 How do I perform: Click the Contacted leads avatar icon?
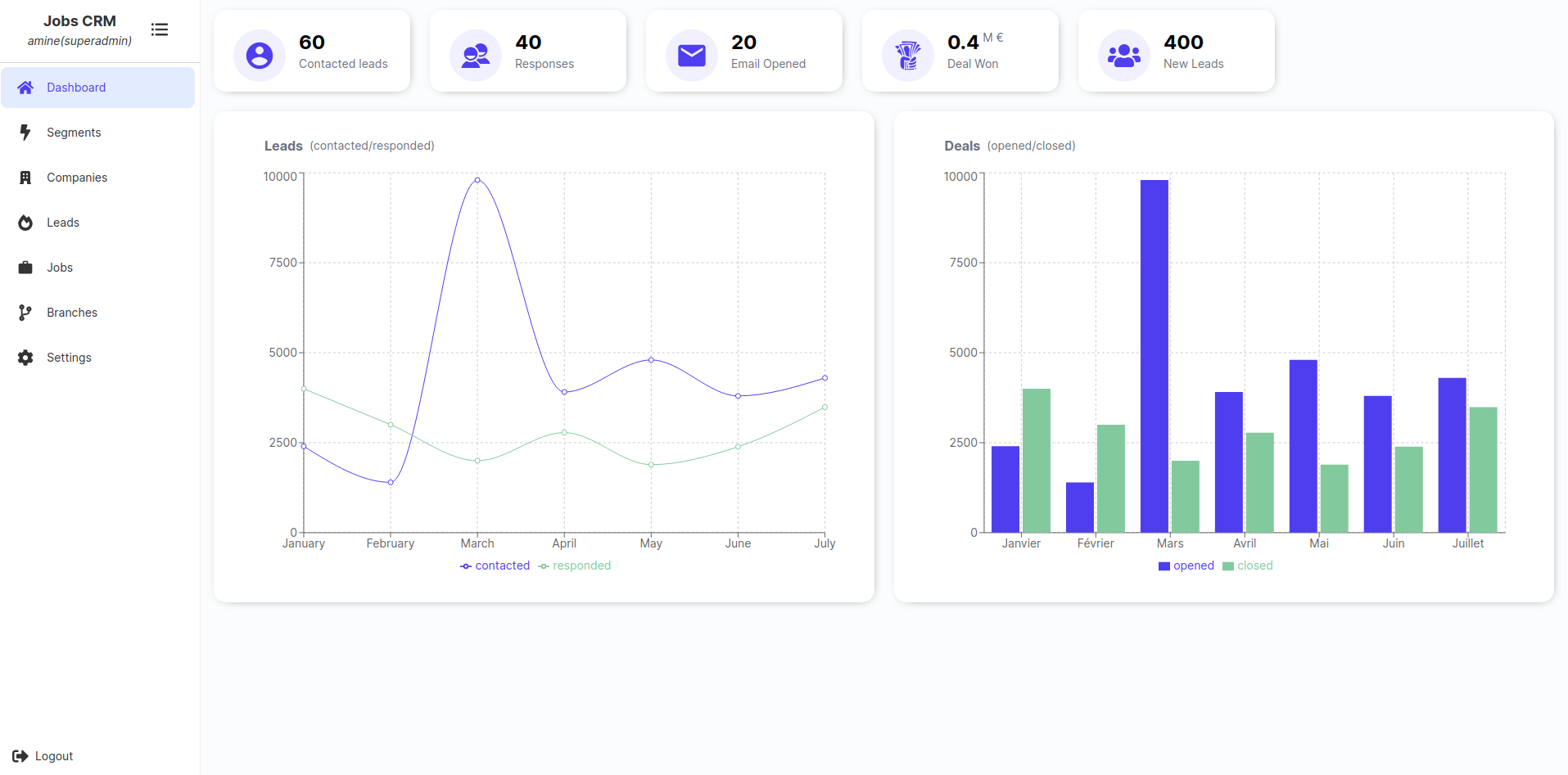[259, 55]
